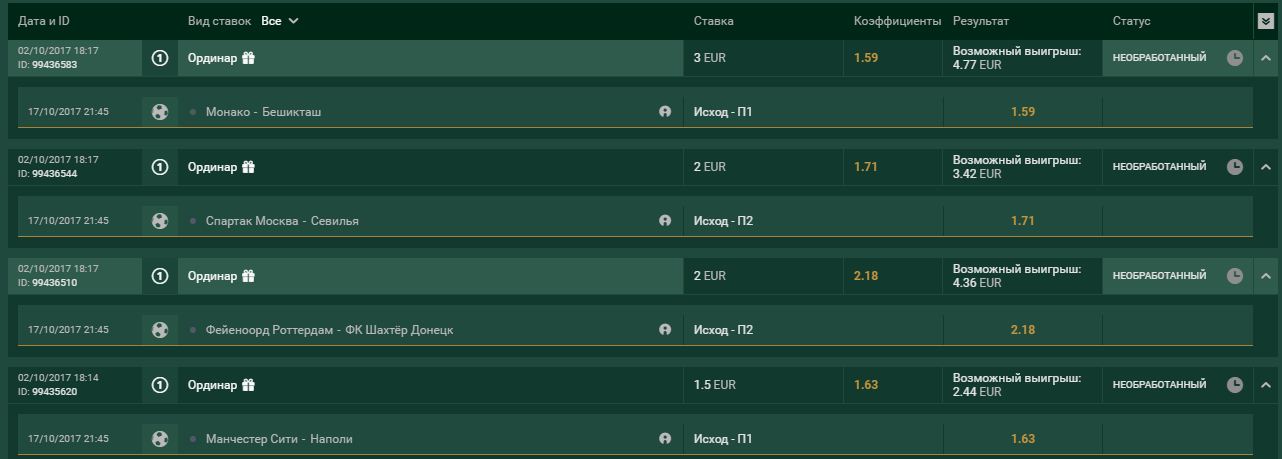The image size is (1282, 459).
Task: Click the Ординар row for bet 99436544
Action: pyautogui.click(x=212, y=167)
